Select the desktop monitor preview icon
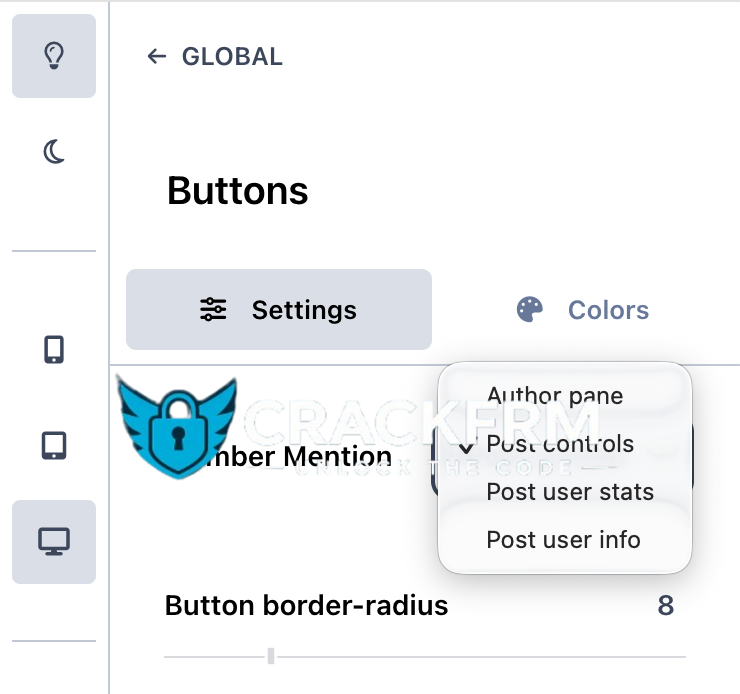This screenshot has height=694, width=740. coord(54,541)
